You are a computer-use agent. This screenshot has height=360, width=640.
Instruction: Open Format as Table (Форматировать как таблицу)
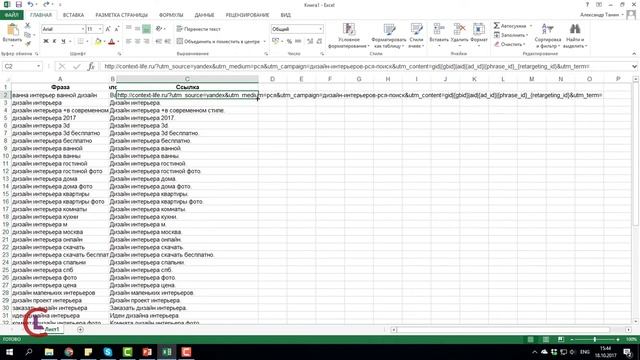coord(389,36)
